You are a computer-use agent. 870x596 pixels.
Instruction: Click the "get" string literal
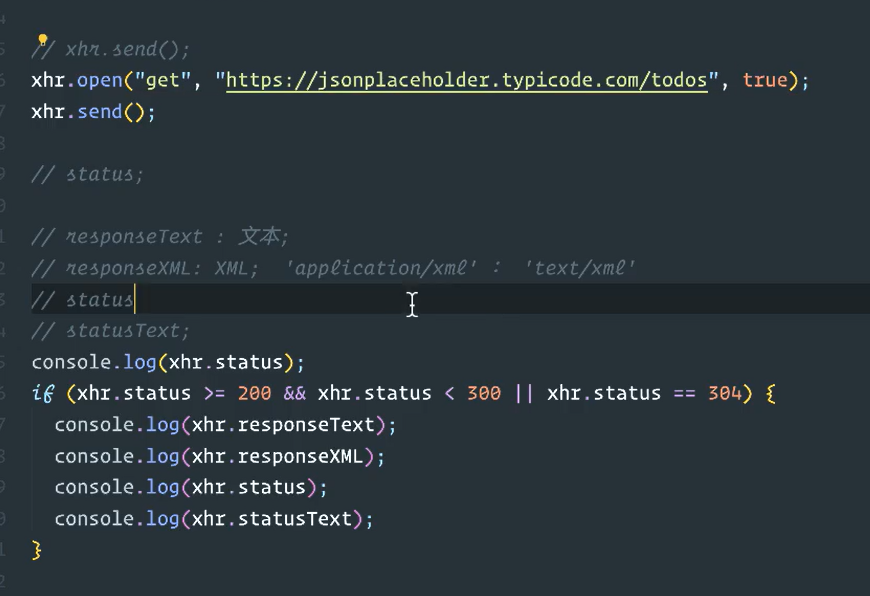point(163,80)
